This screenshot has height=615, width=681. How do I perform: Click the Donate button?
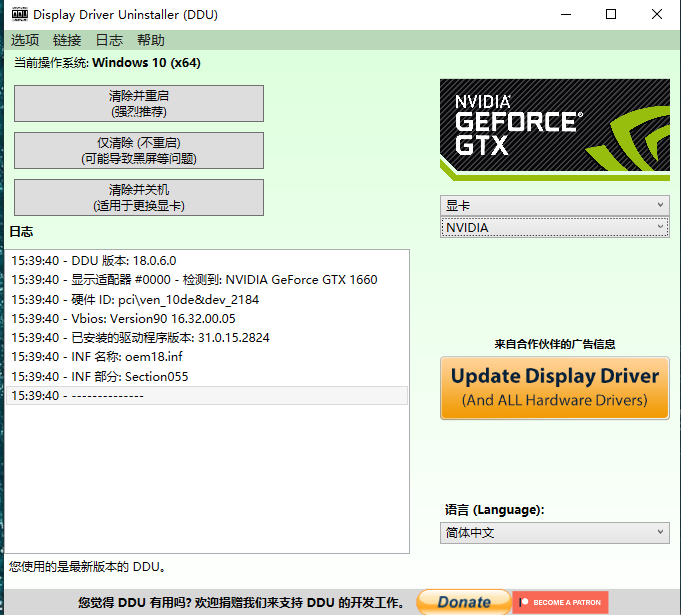pos(464,602)
